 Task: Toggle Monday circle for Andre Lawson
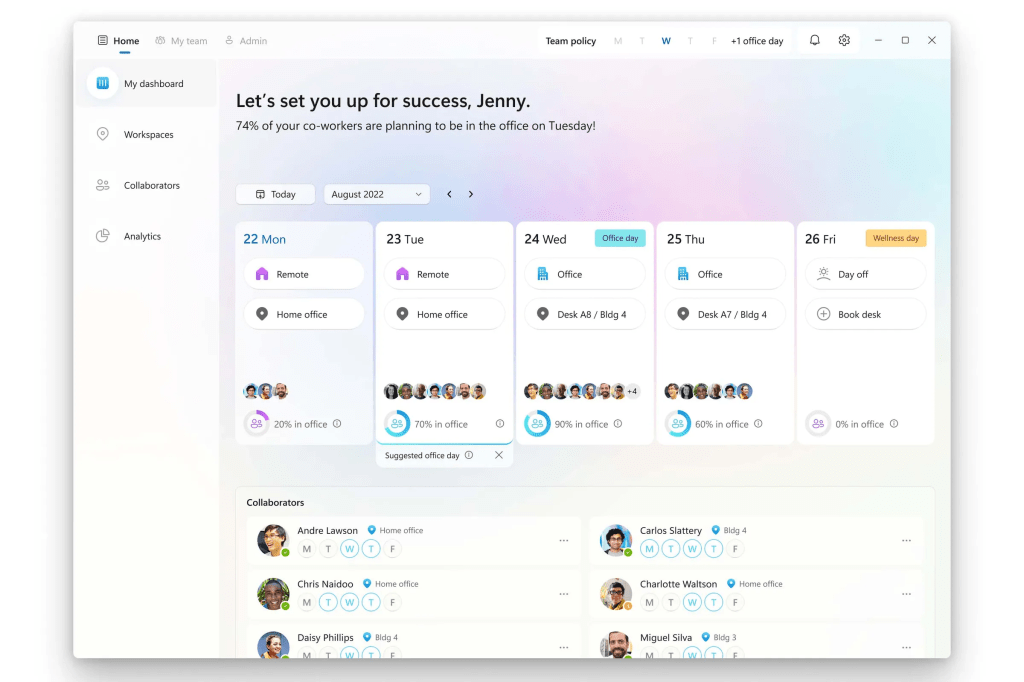(x=306, y=549)
